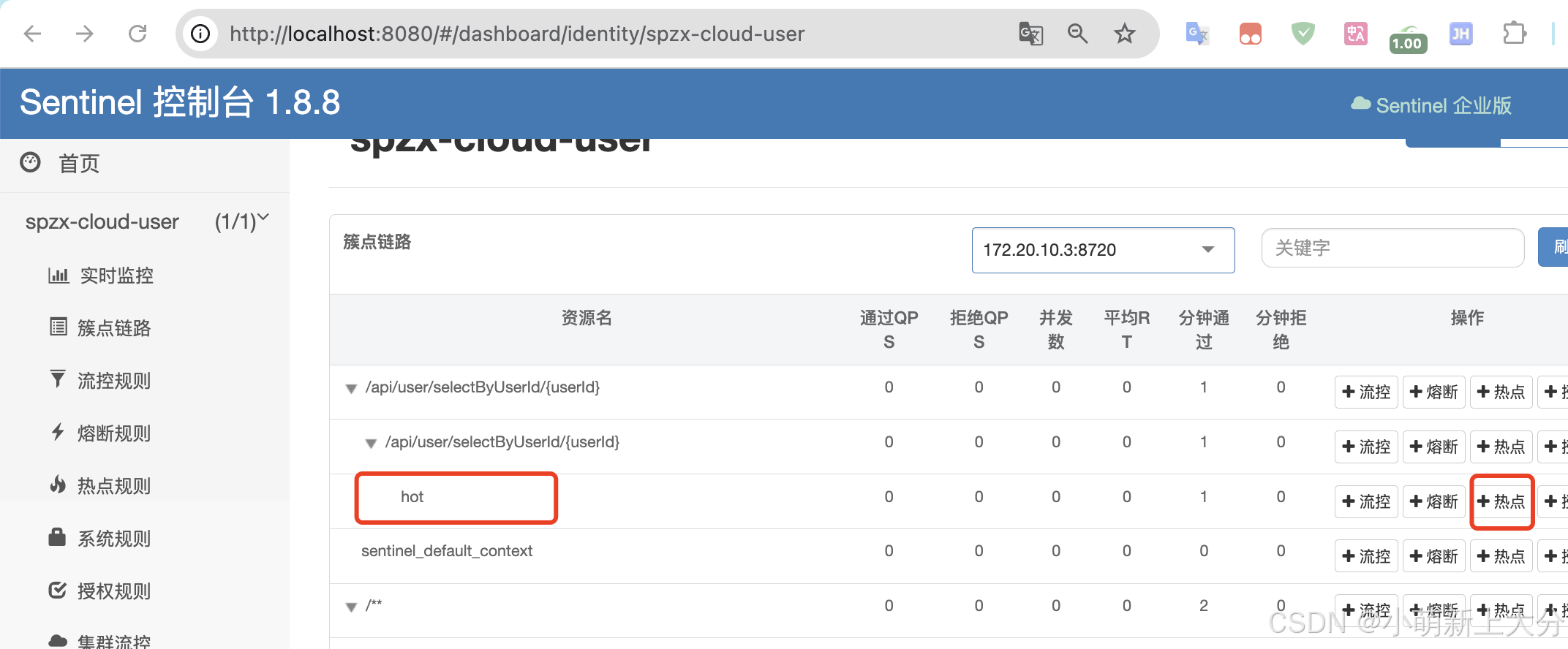Click the translate page icon in address bar
The height and width of the screenshot is (649, 1568).
(1030, 34)
